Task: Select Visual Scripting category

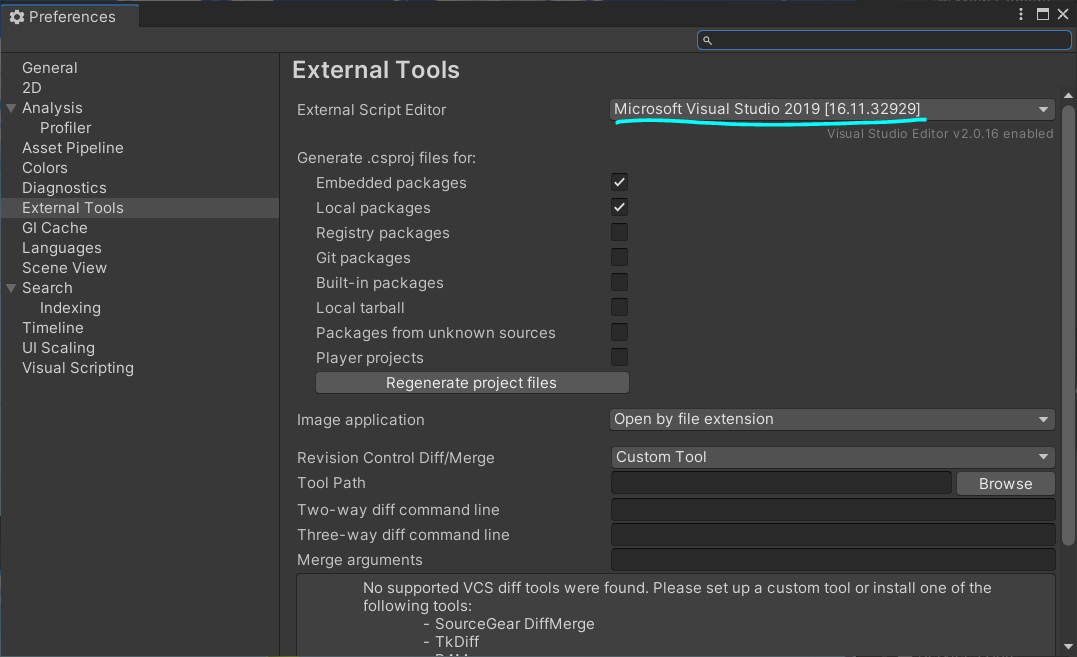Action: coord(78,367)
